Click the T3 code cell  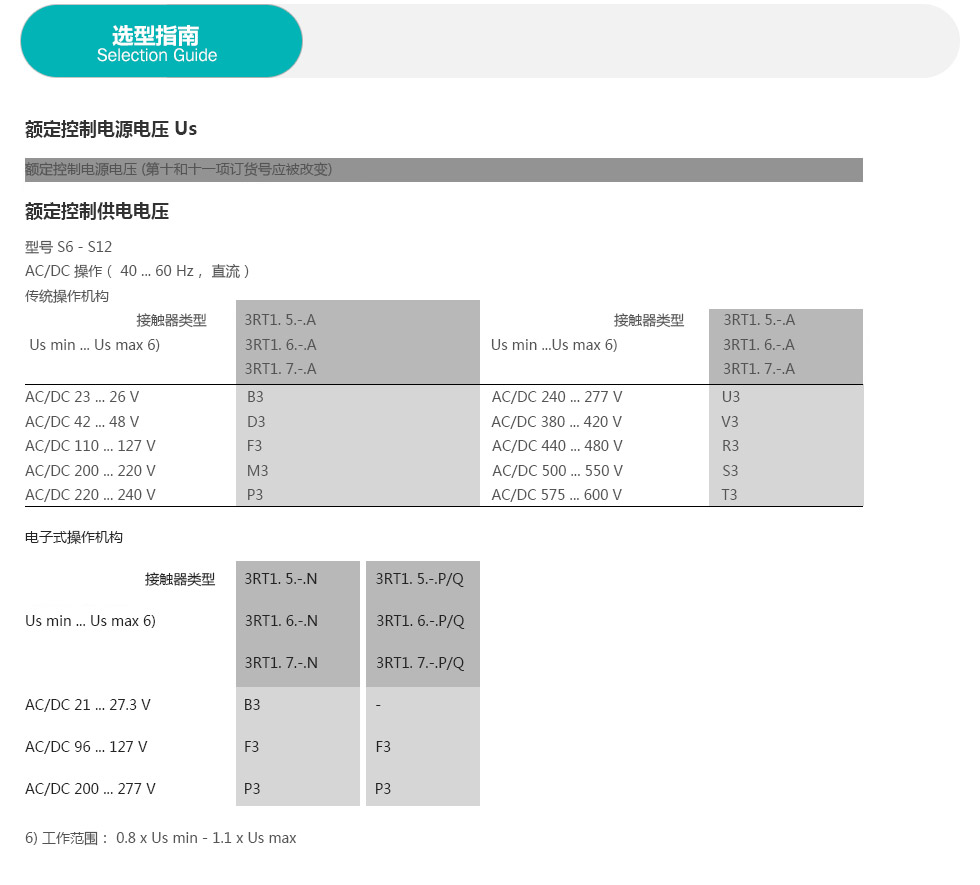[x=729, y=495]
